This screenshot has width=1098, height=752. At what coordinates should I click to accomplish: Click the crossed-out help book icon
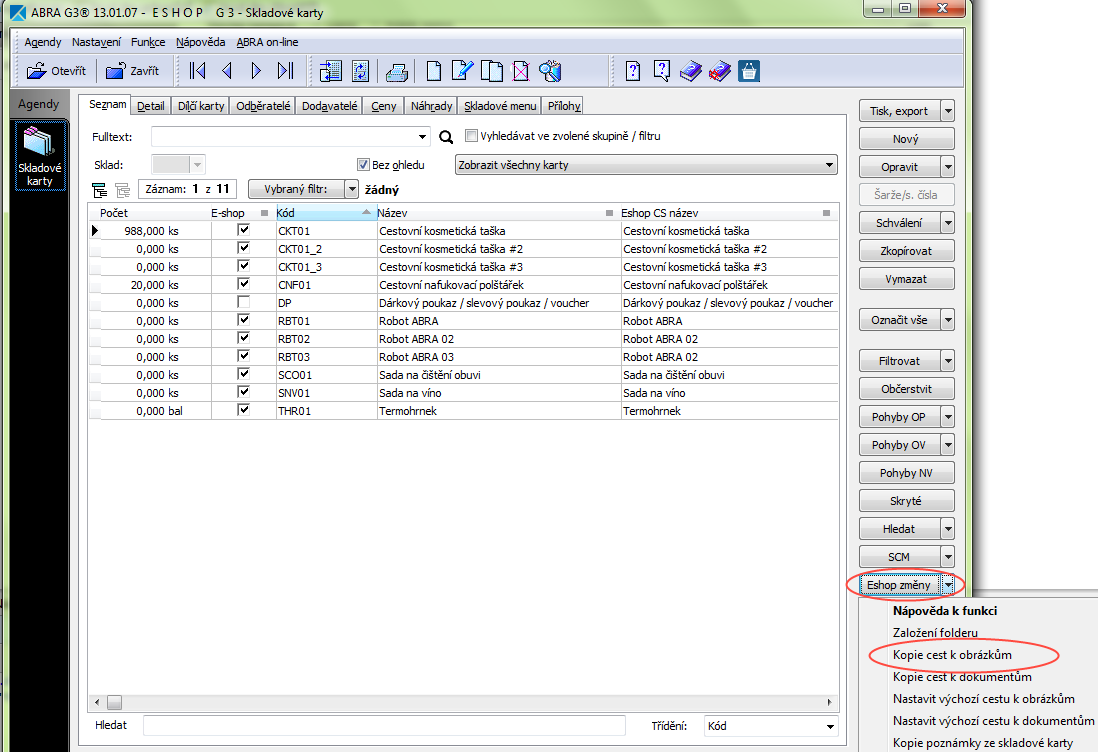(720, 71)
